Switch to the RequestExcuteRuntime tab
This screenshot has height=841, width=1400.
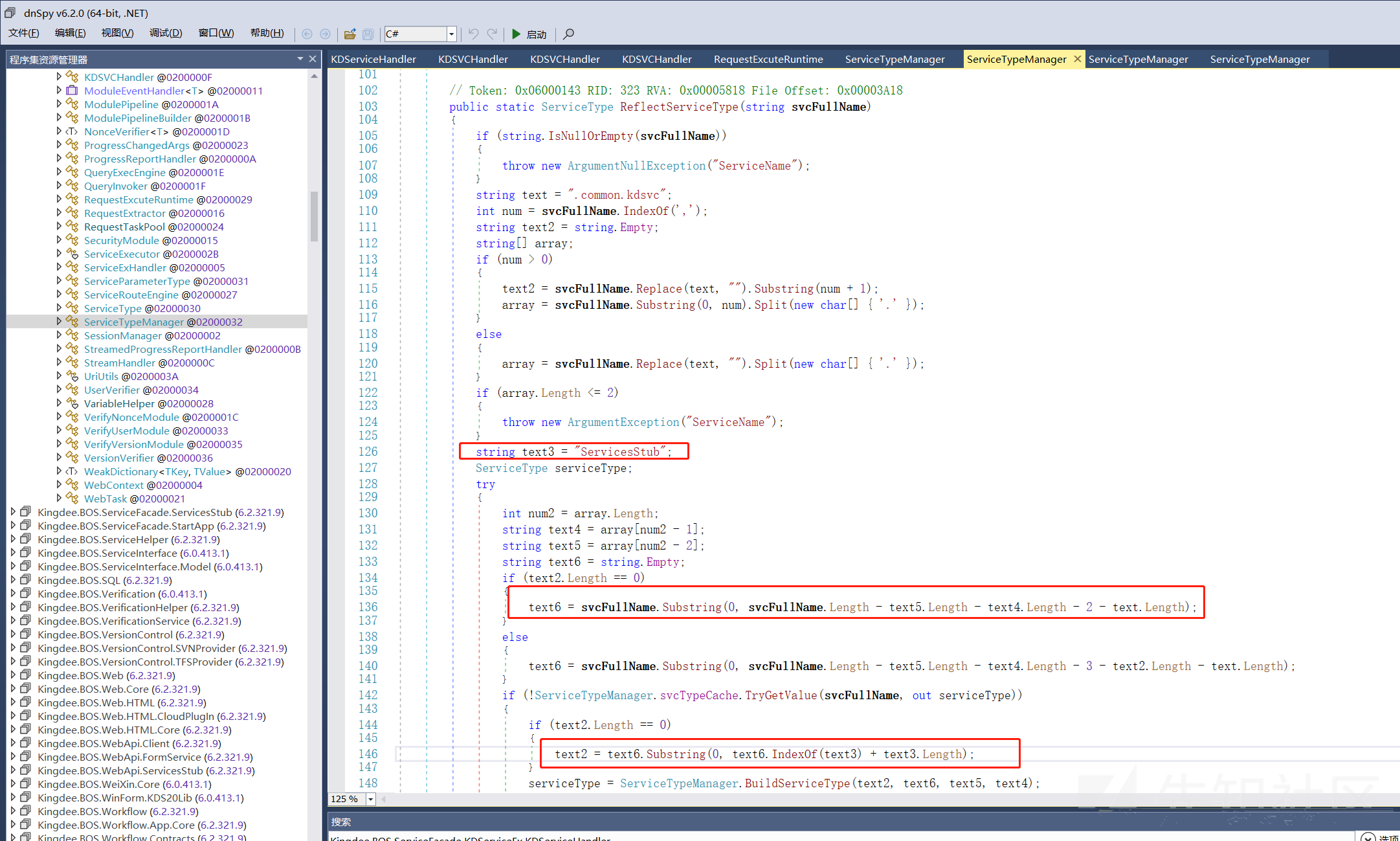(x=768, y=59)
